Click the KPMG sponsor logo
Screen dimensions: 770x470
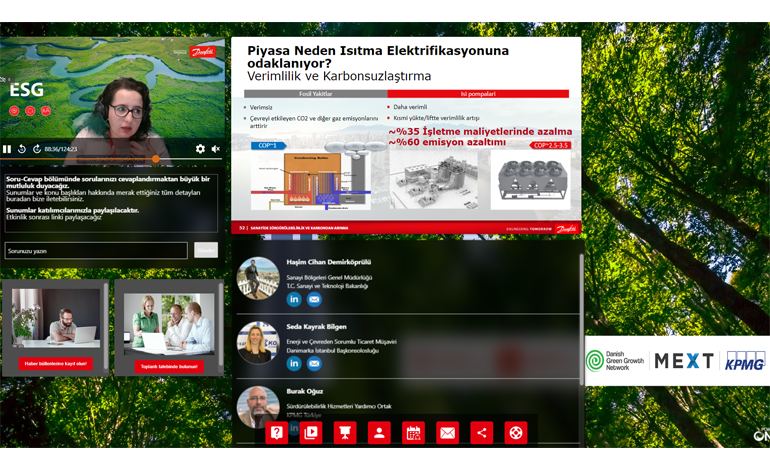click(745, 361)
